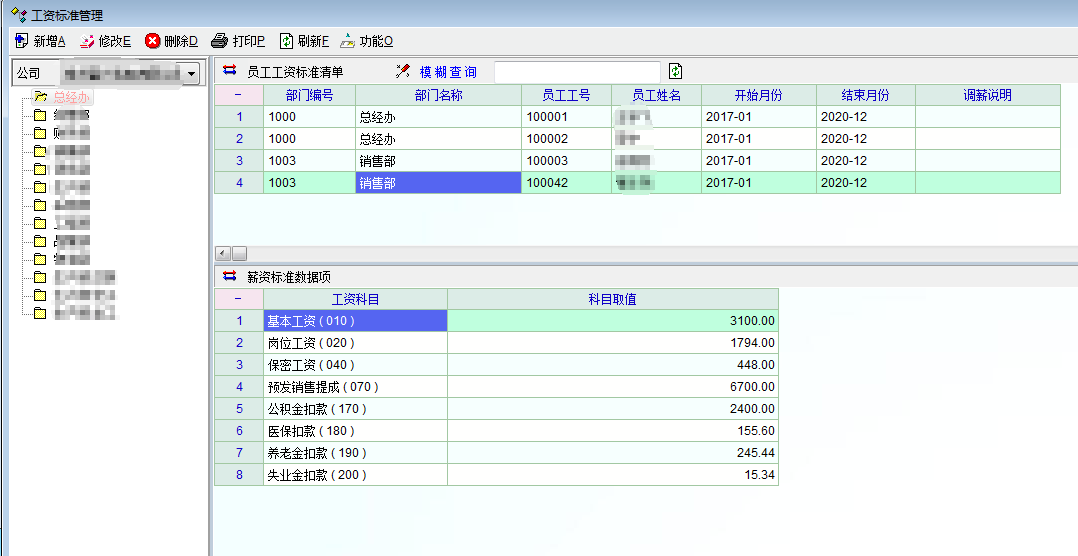1078x556 pixels.
Task: Click the 科目取值 column header
Action: 612,299
